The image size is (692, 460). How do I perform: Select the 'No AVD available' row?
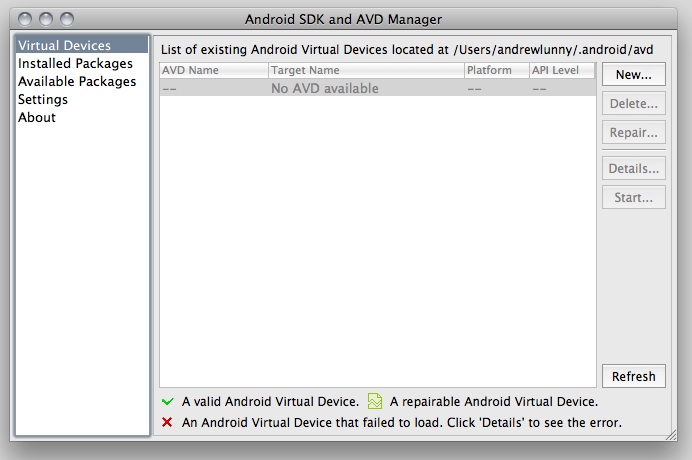tap(378, 88)
